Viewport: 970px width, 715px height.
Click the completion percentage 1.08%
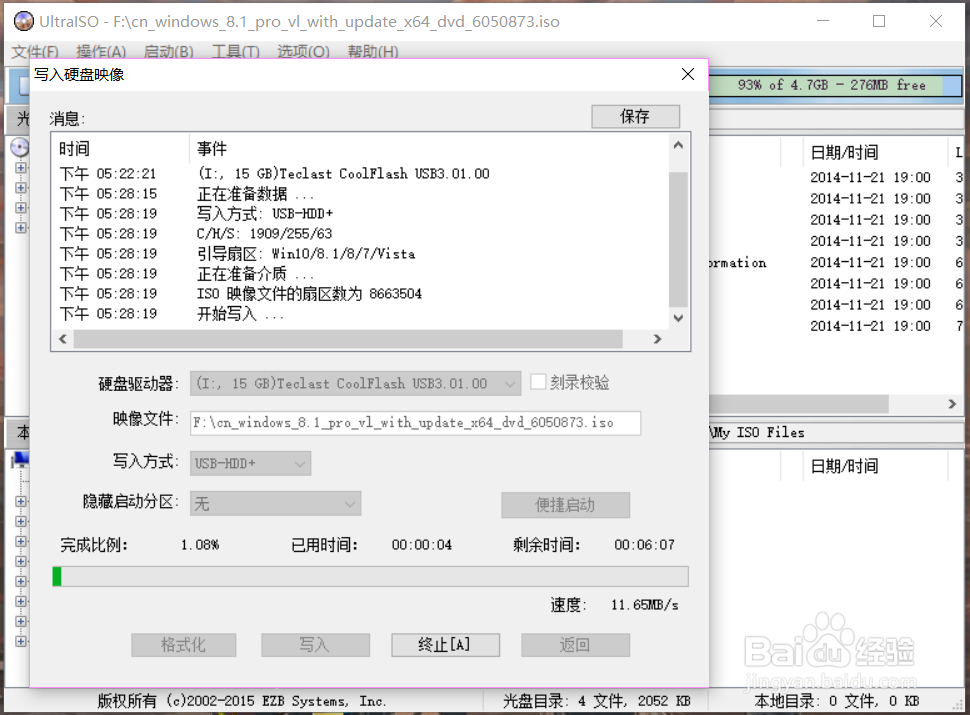[x=200, y=545]
